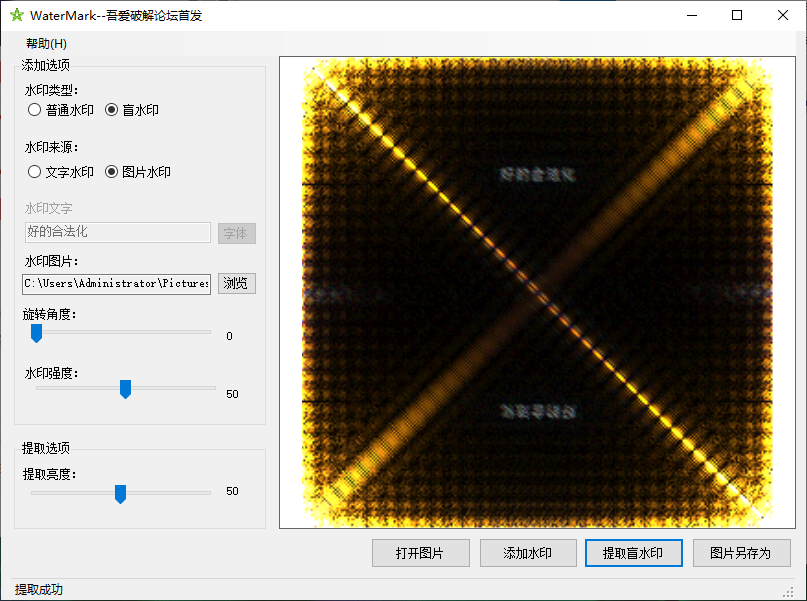
Task: Choose 文字水印 as watermark source
Action: coord(32,171)
